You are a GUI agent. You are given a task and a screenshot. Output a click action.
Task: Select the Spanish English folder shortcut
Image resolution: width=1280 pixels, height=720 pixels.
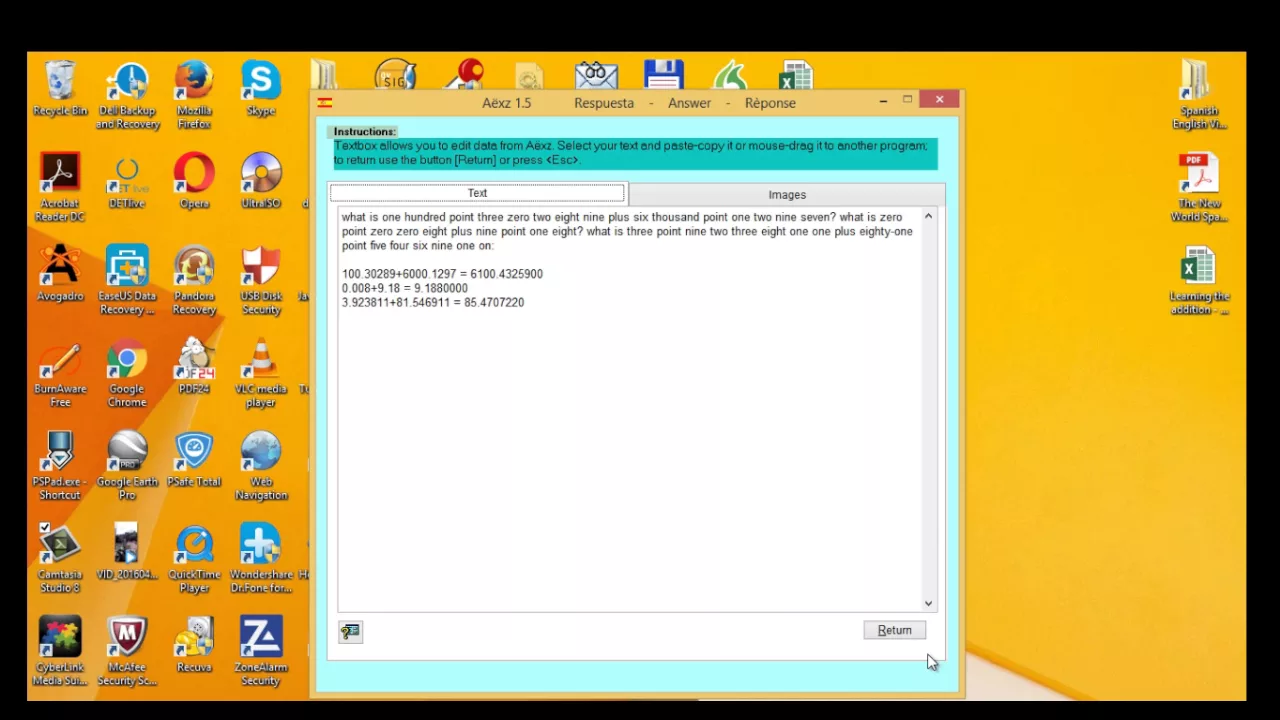coord(1199,96)
